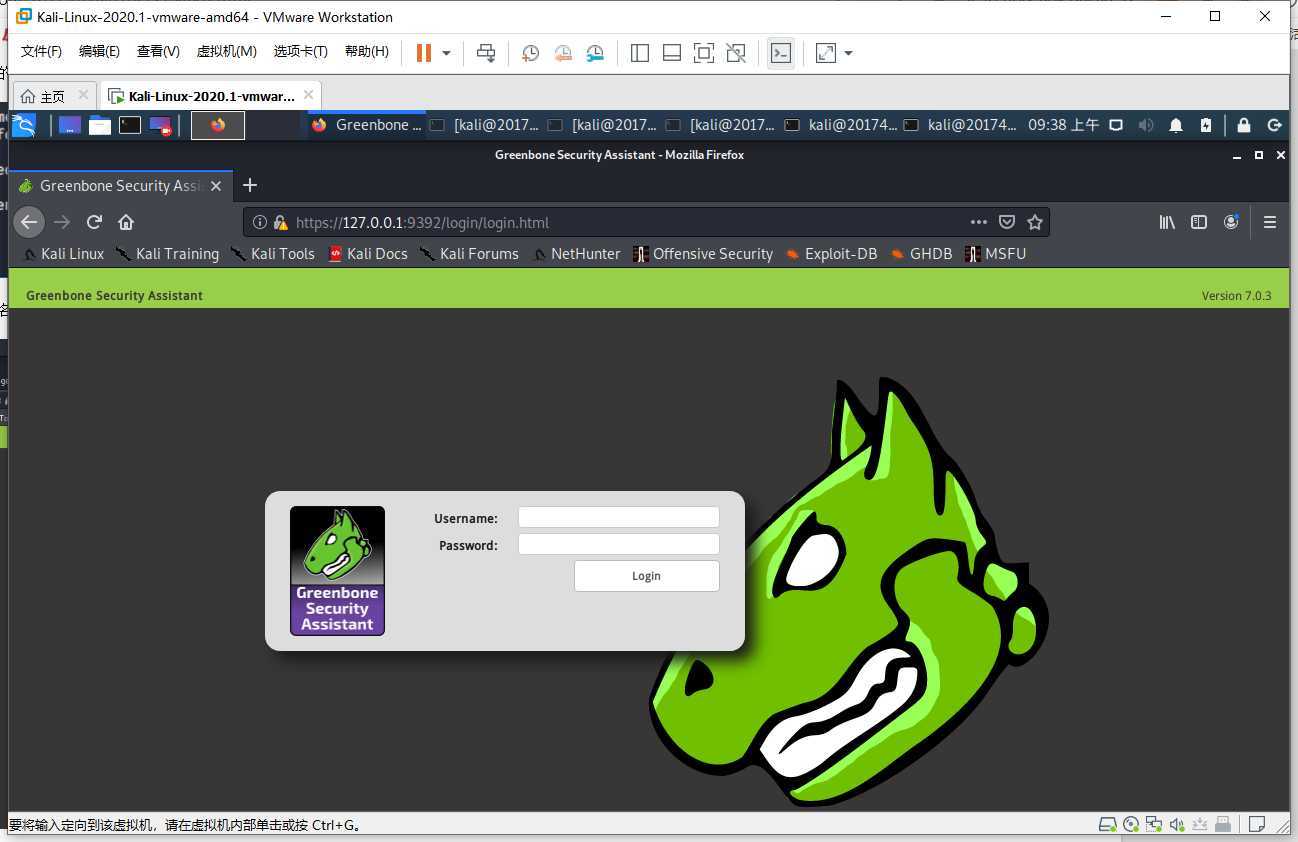Enter full screen mode icon
1298x842 pixels.
click(x=704, y=53)
